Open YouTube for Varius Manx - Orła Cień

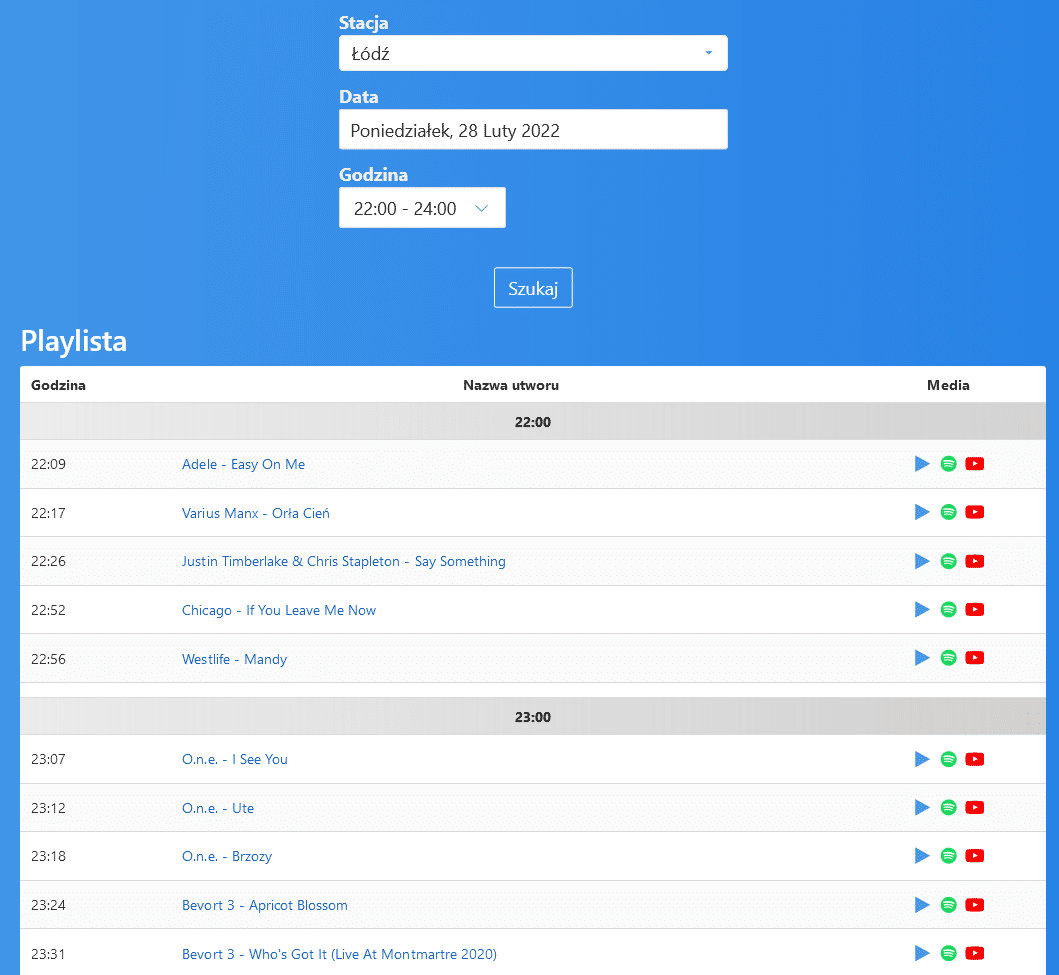pyautogui.click(x=975, y=512)
